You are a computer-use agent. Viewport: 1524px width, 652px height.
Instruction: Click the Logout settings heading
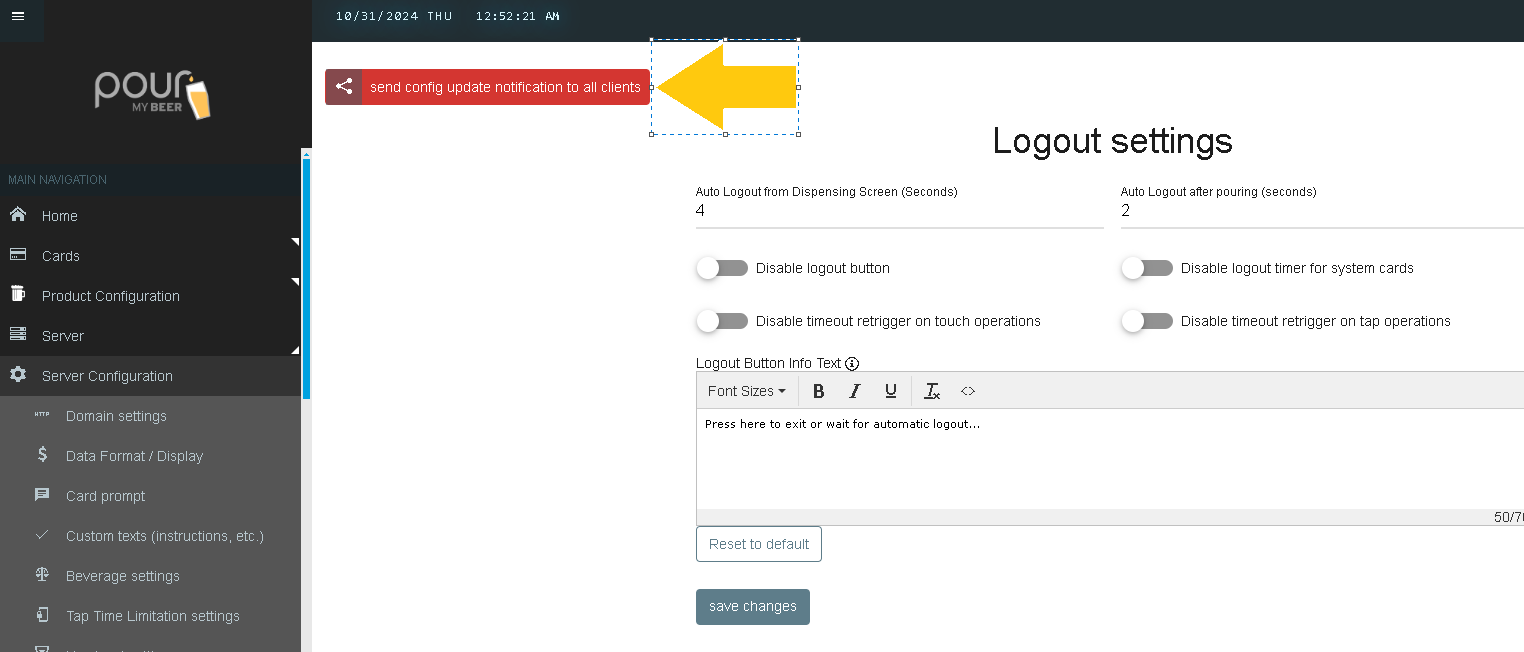1112,141
